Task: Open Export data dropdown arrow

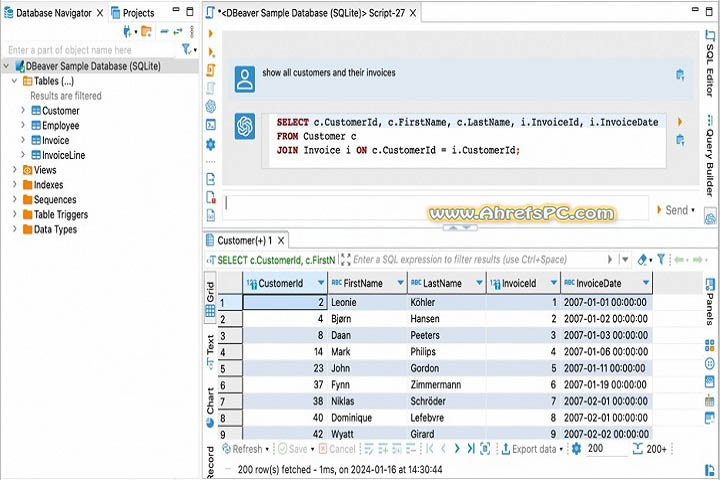Action: [561, 449]
